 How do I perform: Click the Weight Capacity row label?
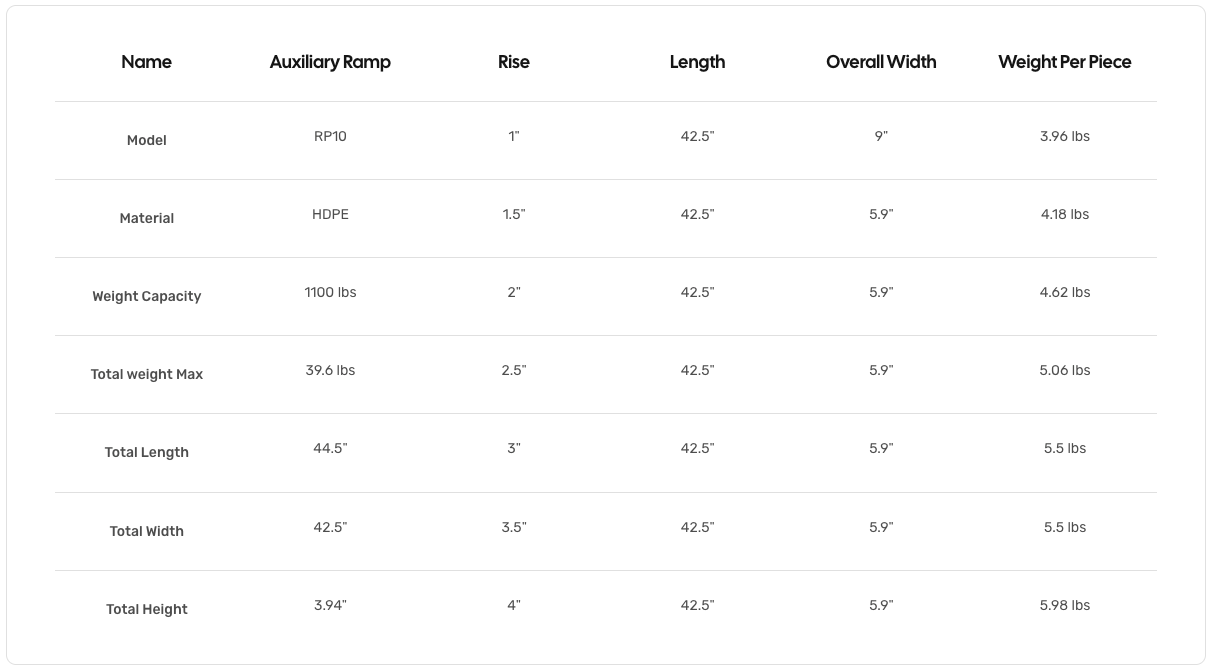pos(146,296)
